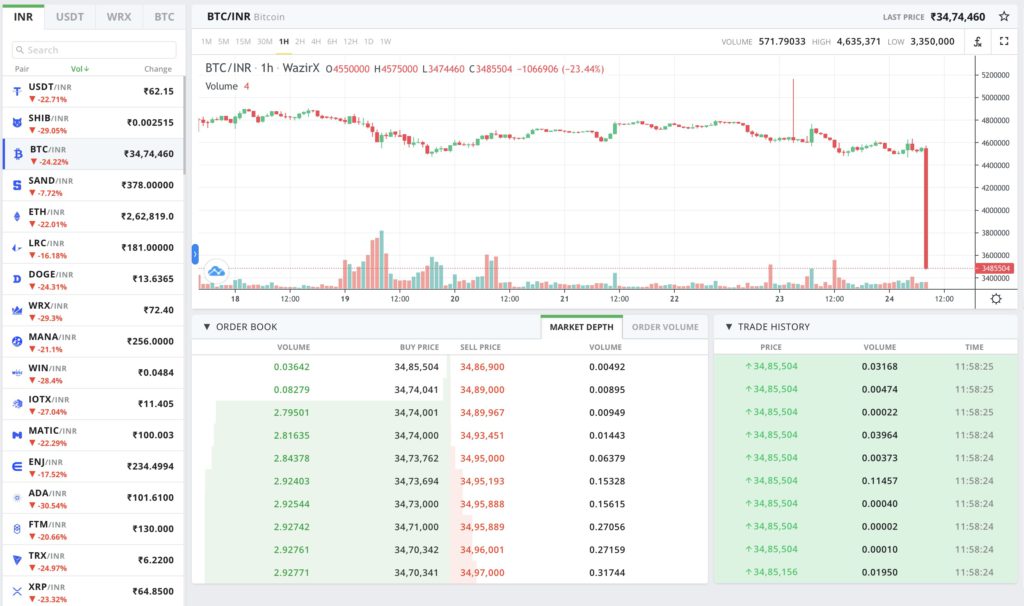Click the search magnifier icon
The width and height of the screenshot is (1024, 606).
(20, 50)
